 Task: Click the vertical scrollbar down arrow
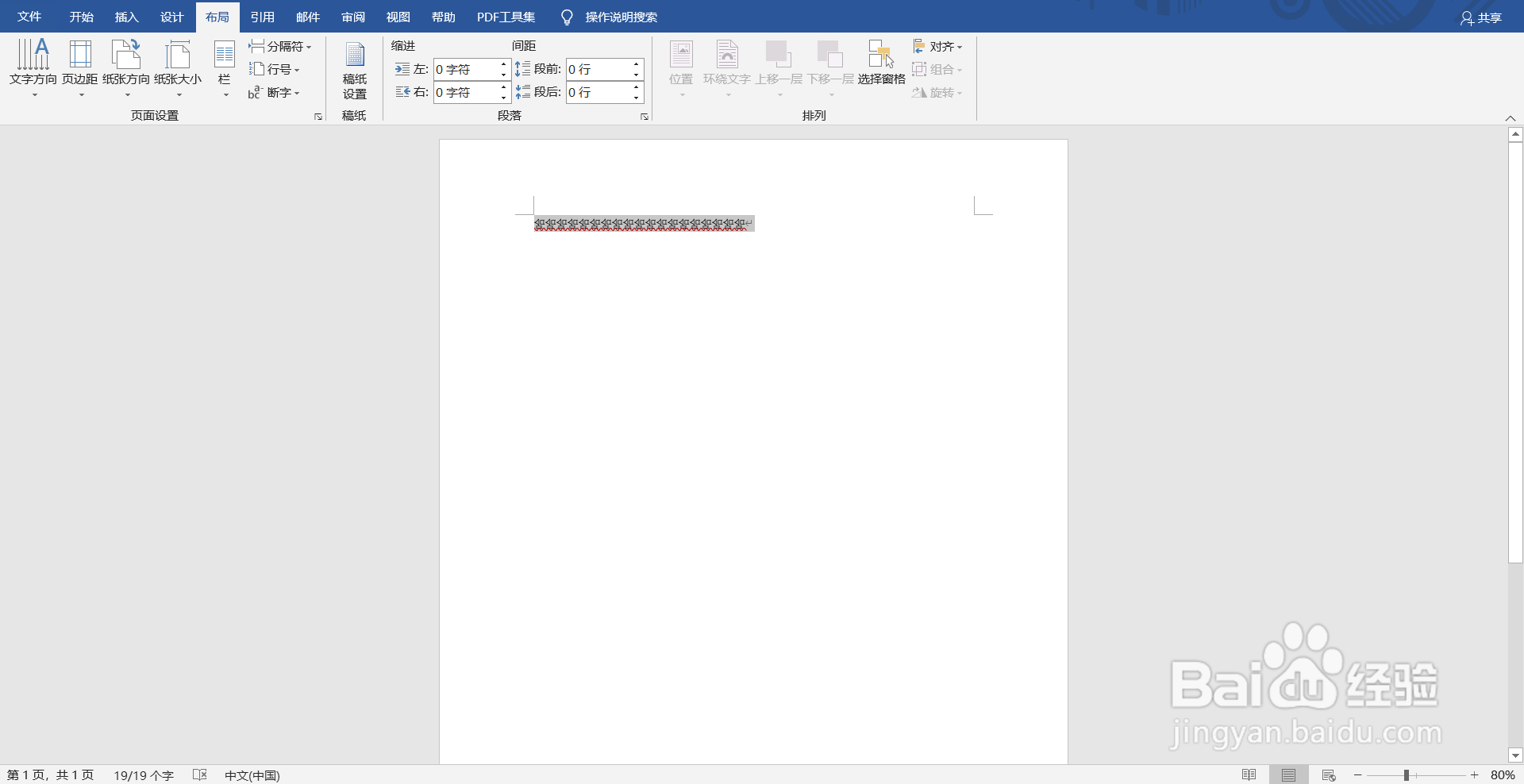(1515, 756)
